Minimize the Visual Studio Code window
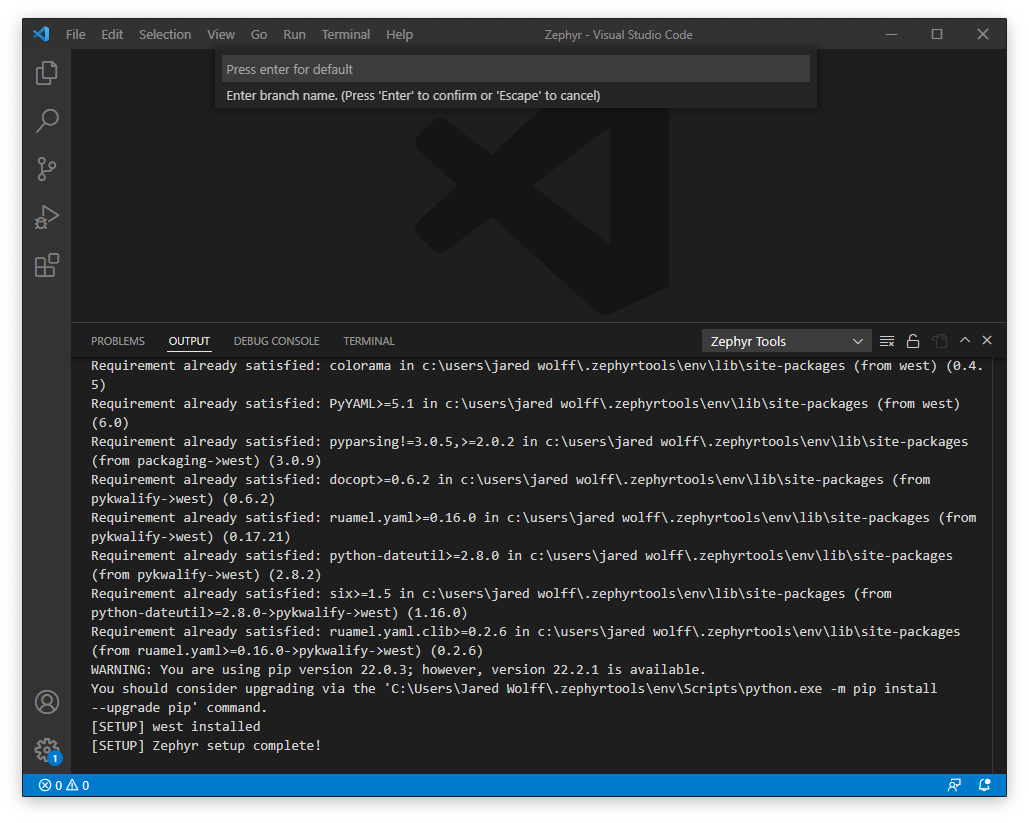 (891, 34)
